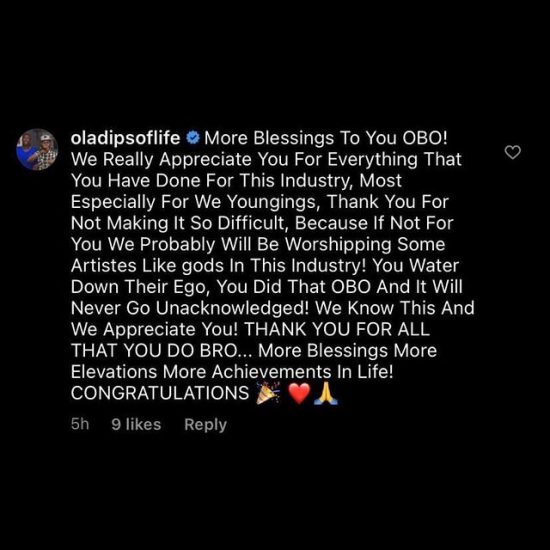The height and width of the screenshot is (550, 550).
Task: Click the blue verified badge
Action: point(193,138)
